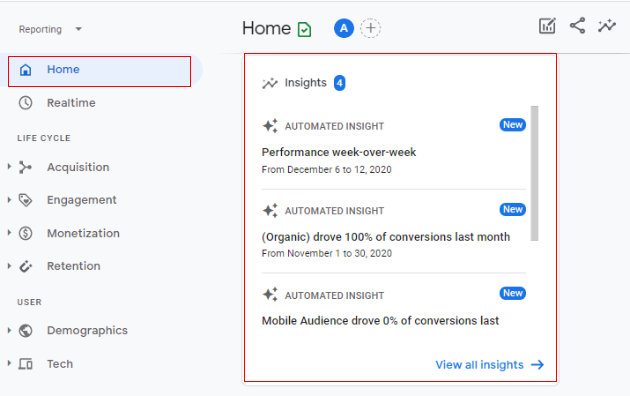630x396 pixels.
Task: Add a comparison with the plus icon
Action: click(370, 28)
